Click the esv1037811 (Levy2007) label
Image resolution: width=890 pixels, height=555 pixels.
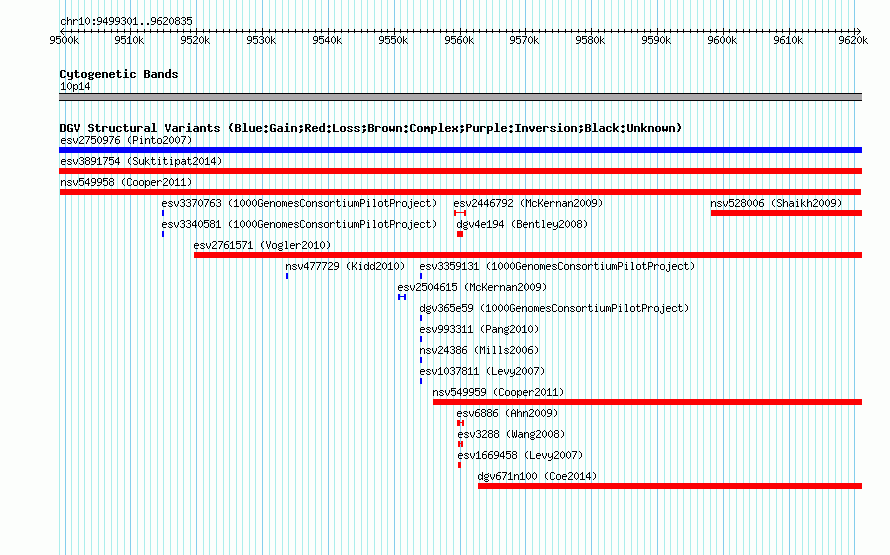tap(482, 371)
